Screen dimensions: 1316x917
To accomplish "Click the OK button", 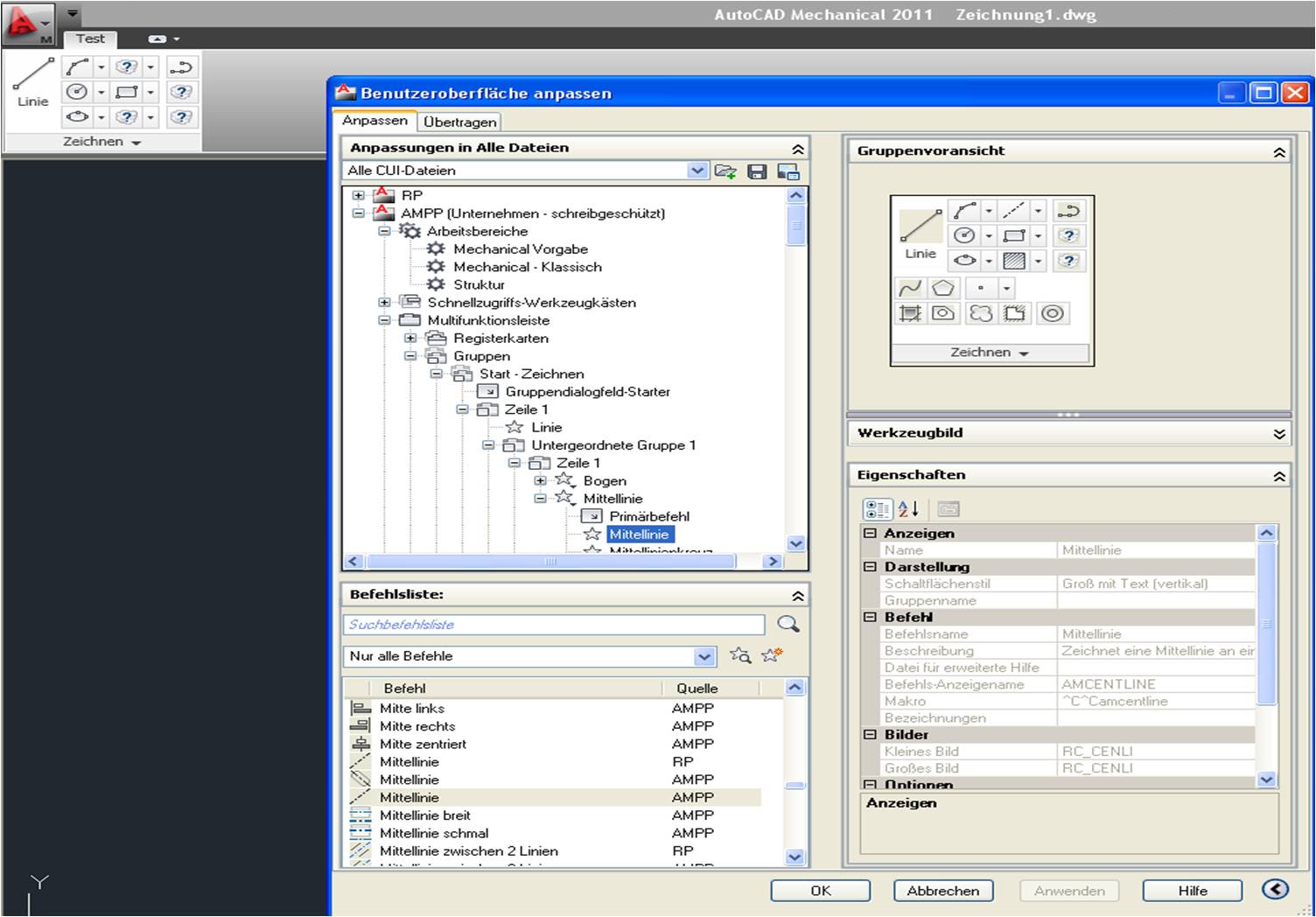I will point(821,891).
